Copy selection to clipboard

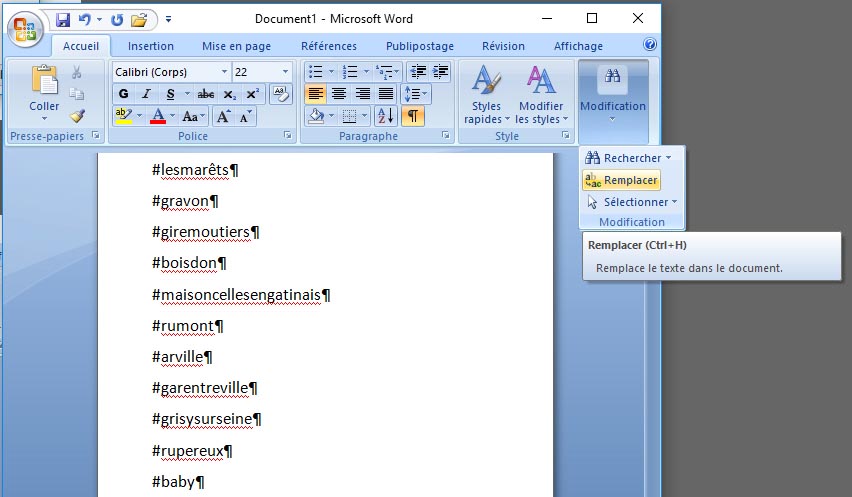[77, 94]
